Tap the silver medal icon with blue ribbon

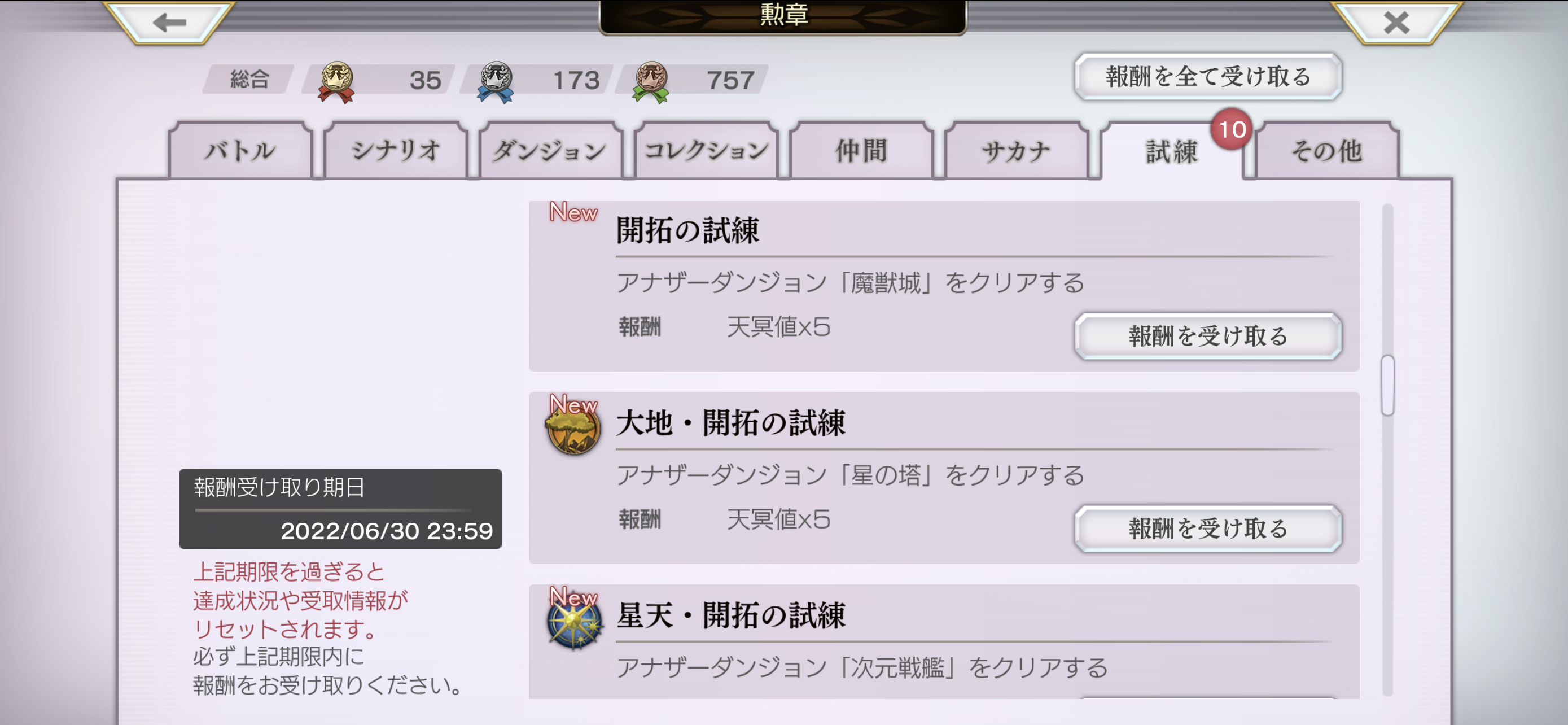click(496, 82)
